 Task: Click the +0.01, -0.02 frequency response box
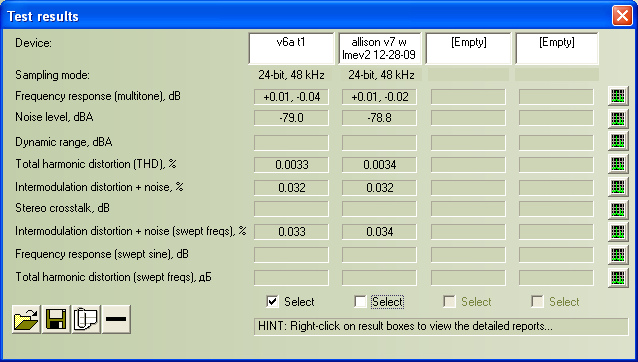pyautogui.click(x=379, y=97)
